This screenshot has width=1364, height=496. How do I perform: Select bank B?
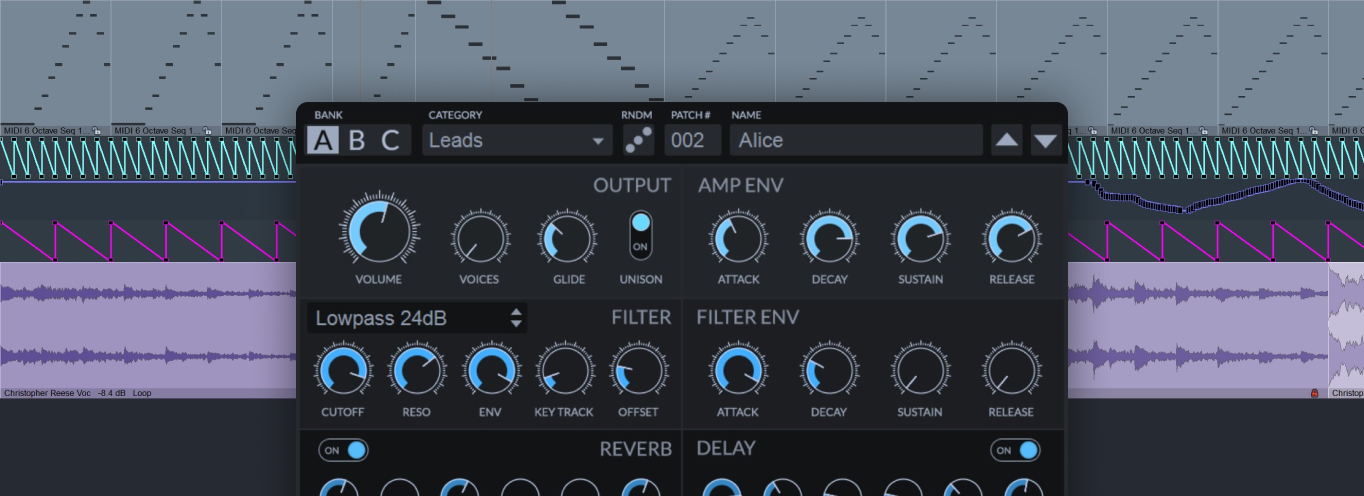(x=357, y=141)
